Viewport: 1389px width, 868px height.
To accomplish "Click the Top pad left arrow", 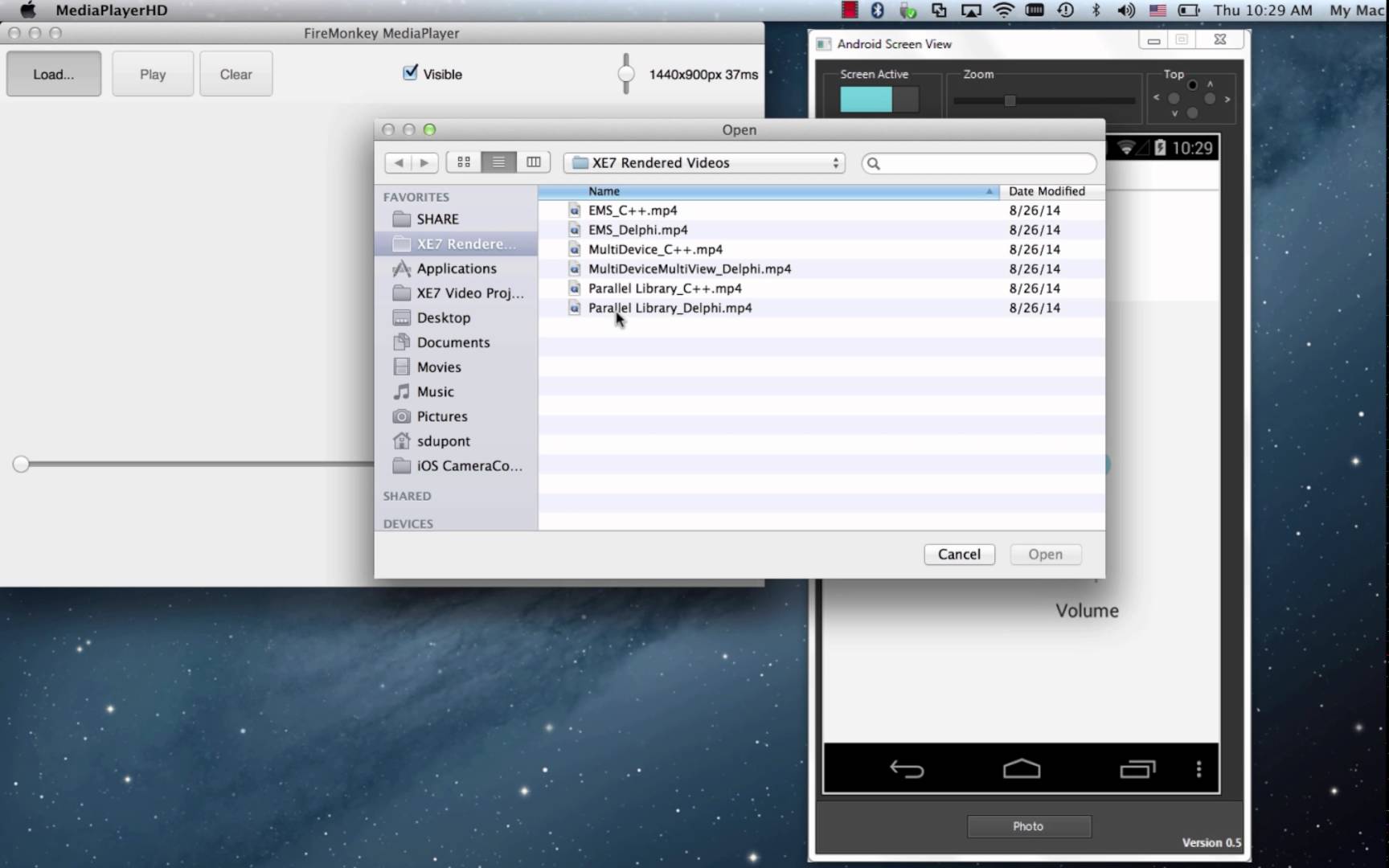I will click(1156, 98).
